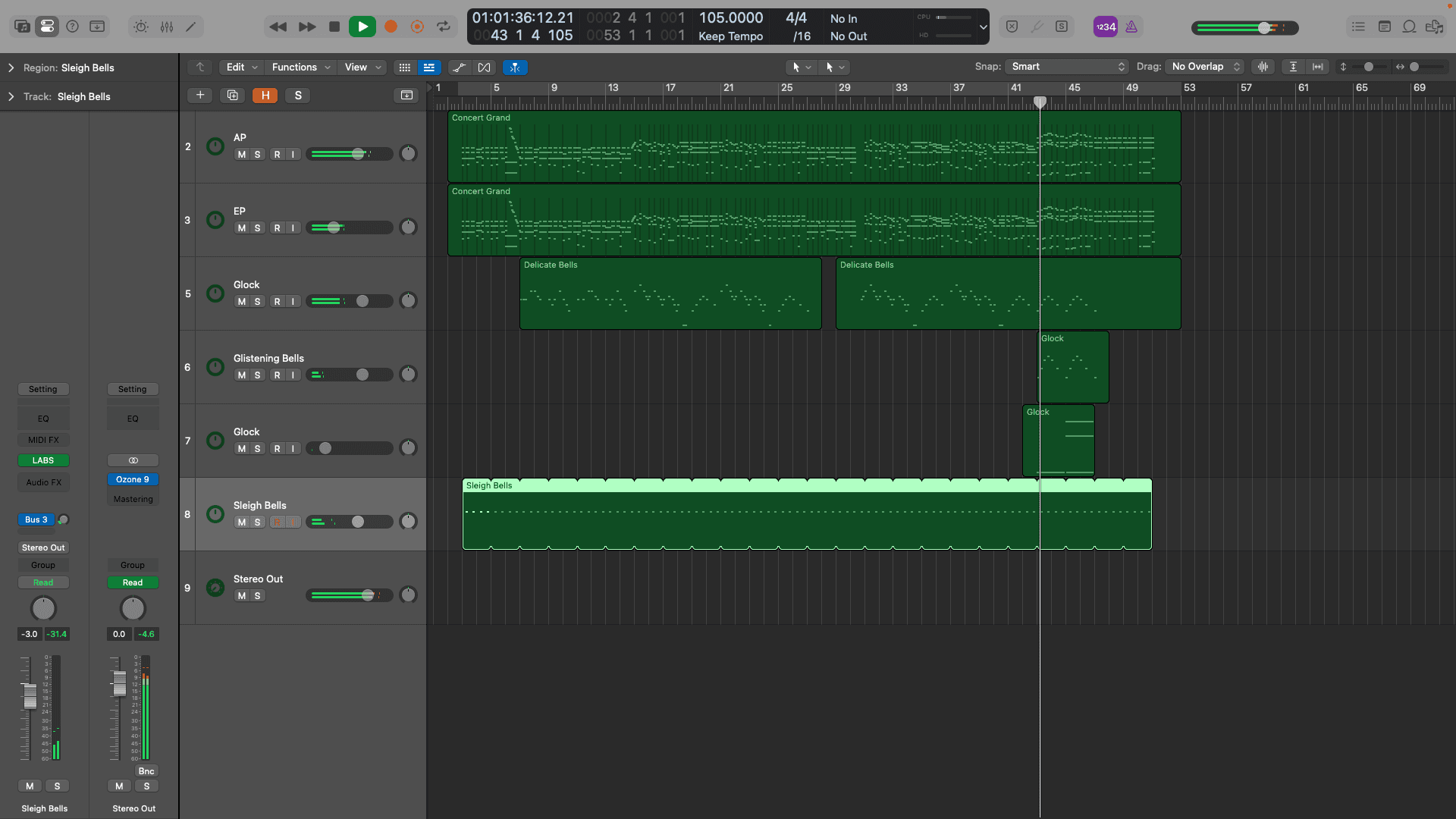Expand the Track Sleigh Bells disclosure
The width and height of the screenshot is (1456, 819).
(11, 96)
